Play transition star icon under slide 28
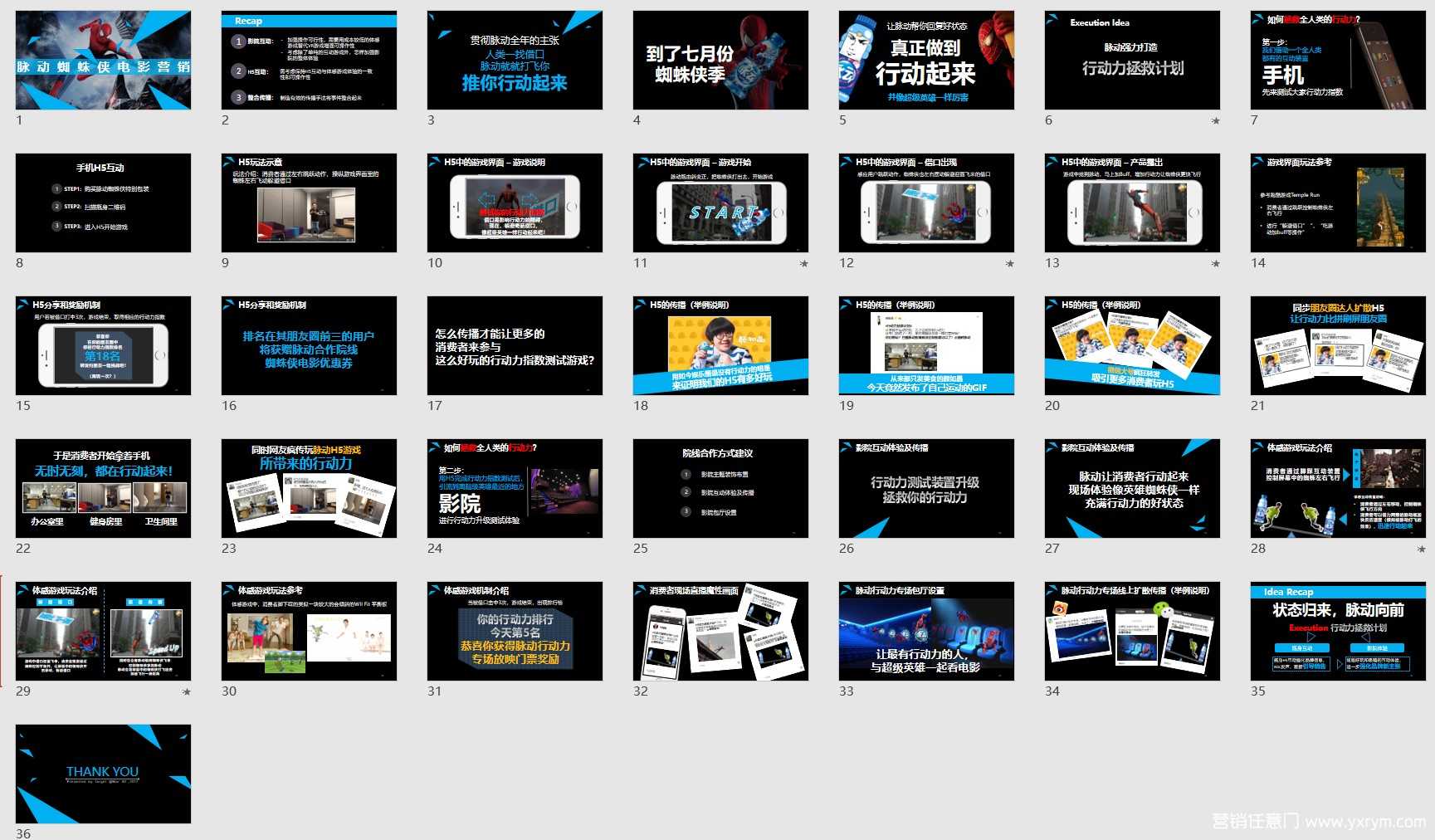Viewport: 1435px width, 840px height. pos(1422,549)
